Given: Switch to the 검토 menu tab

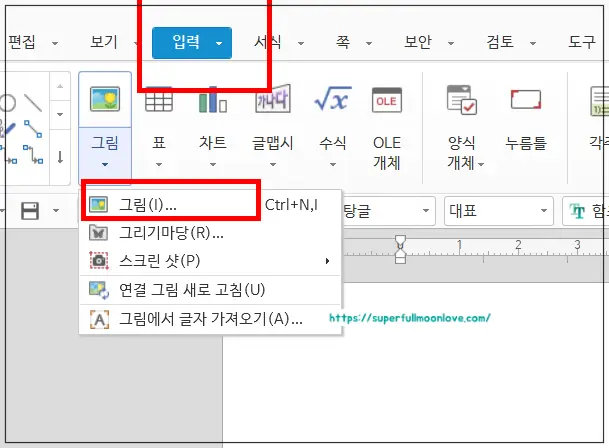Looking at the screenshot, I should 500,42.
